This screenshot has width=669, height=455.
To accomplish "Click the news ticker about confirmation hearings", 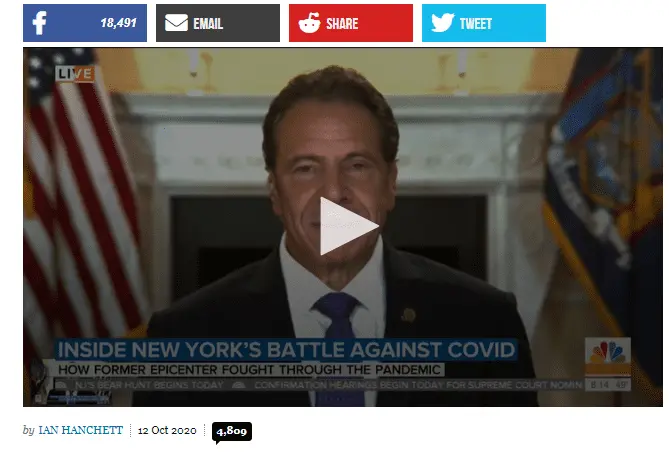I will click(x=418, y=385).
